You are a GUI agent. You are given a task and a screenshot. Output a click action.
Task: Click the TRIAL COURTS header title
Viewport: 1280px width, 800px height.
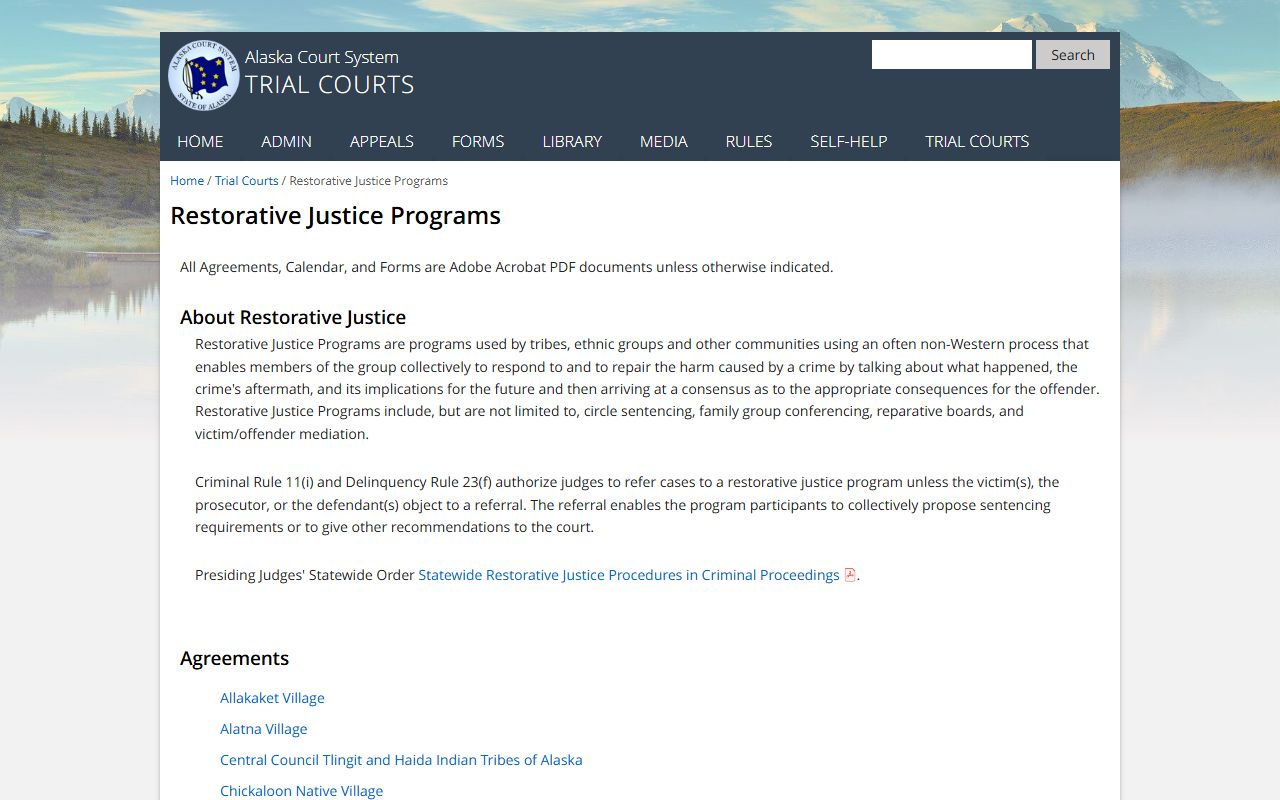(330, 85)
